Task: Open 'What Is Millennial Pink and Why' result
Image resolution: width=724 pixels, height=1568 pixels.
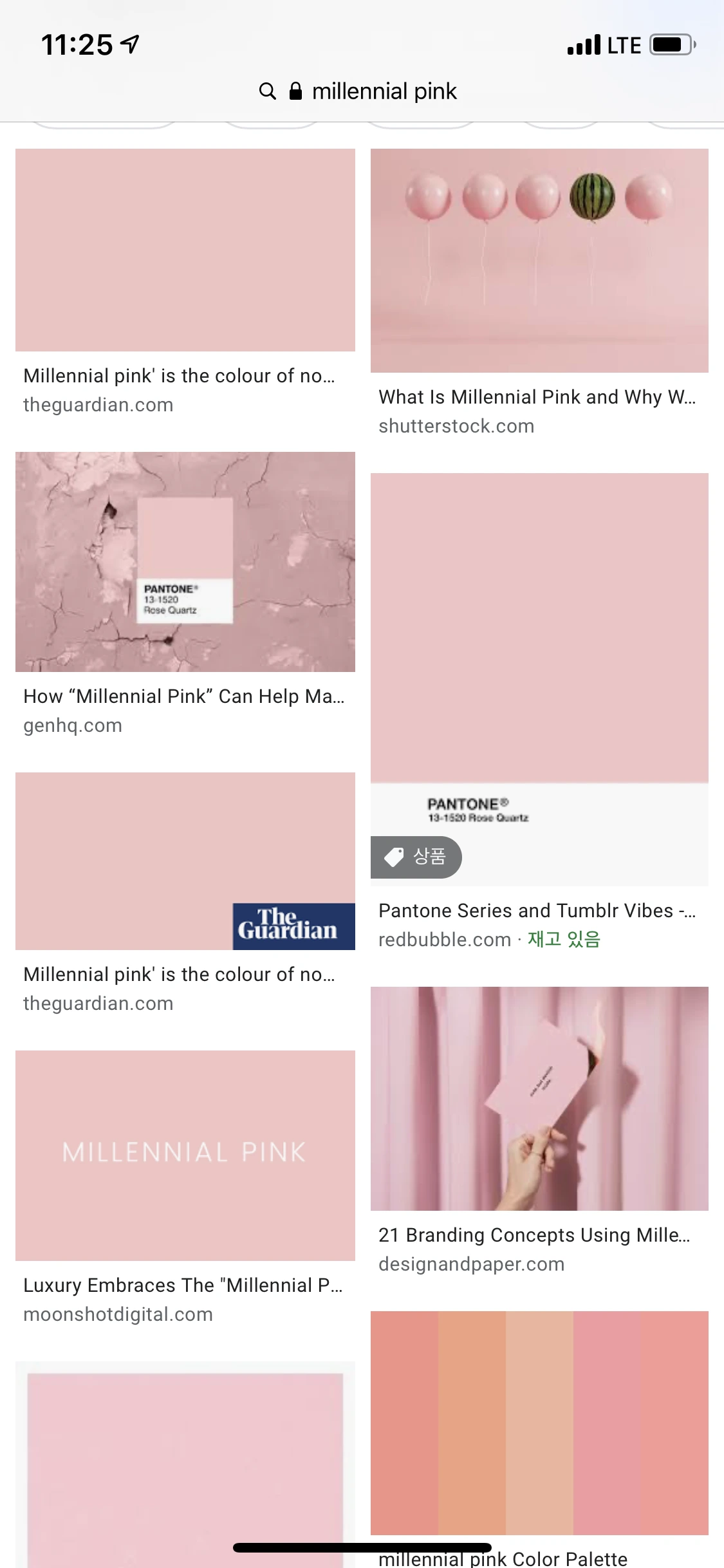Action: pos(537,397)
